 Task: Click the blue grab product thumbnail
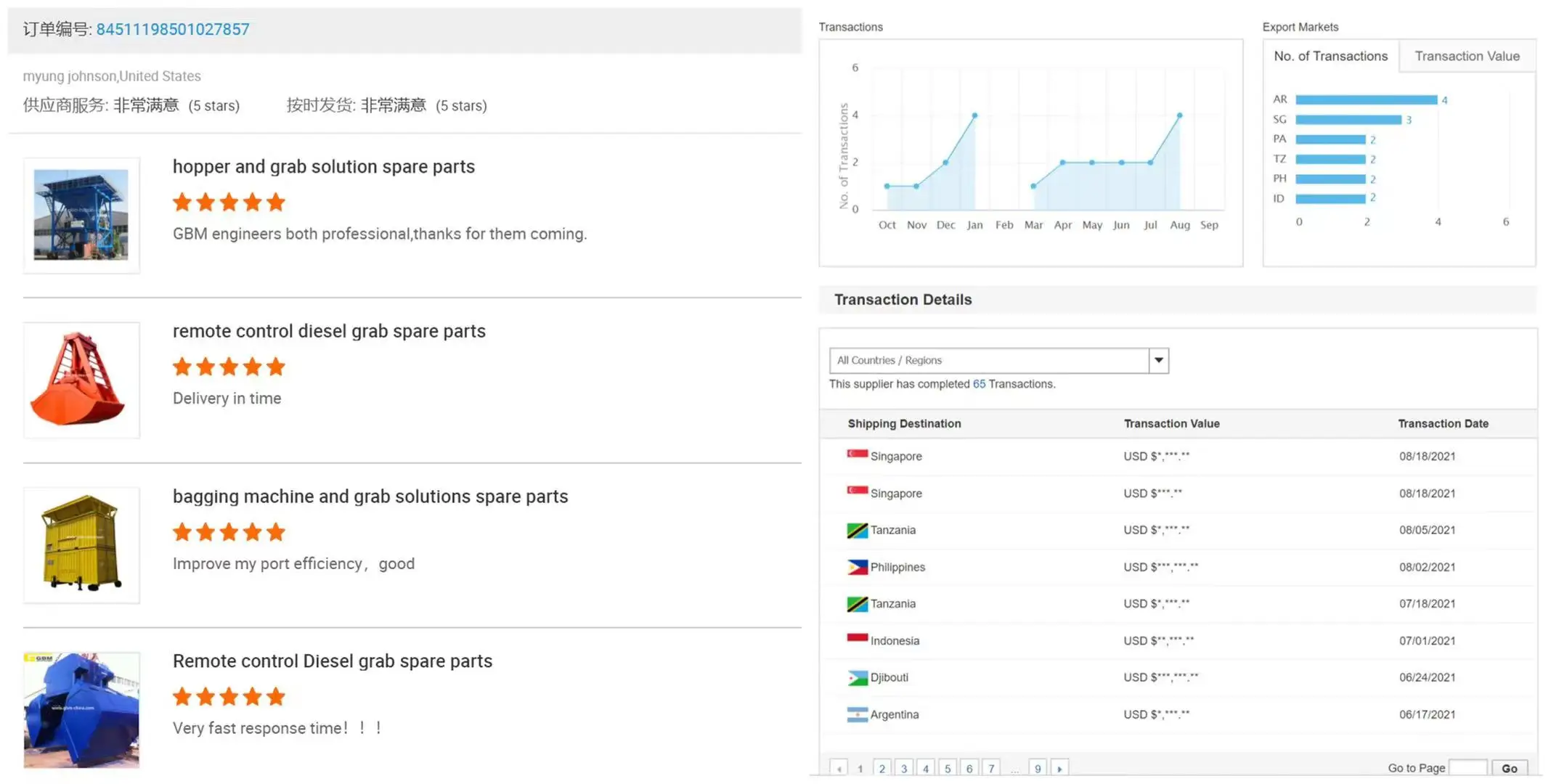pos(81,709)
